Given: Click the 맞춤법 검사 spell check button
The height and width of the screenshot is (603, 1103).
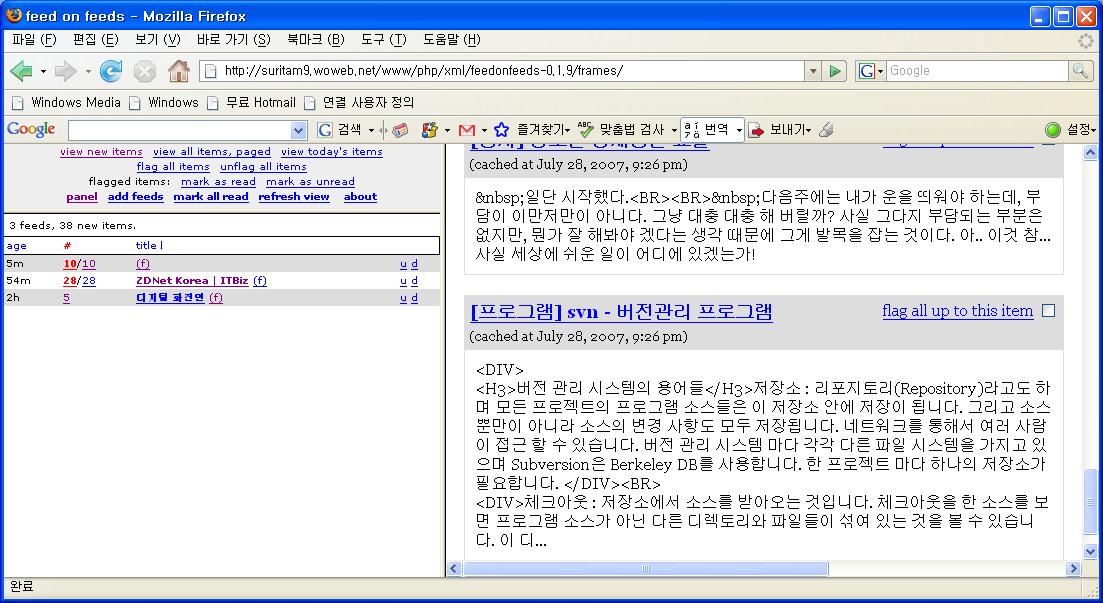Looking at the screenshot, I should tap(621, 129).
